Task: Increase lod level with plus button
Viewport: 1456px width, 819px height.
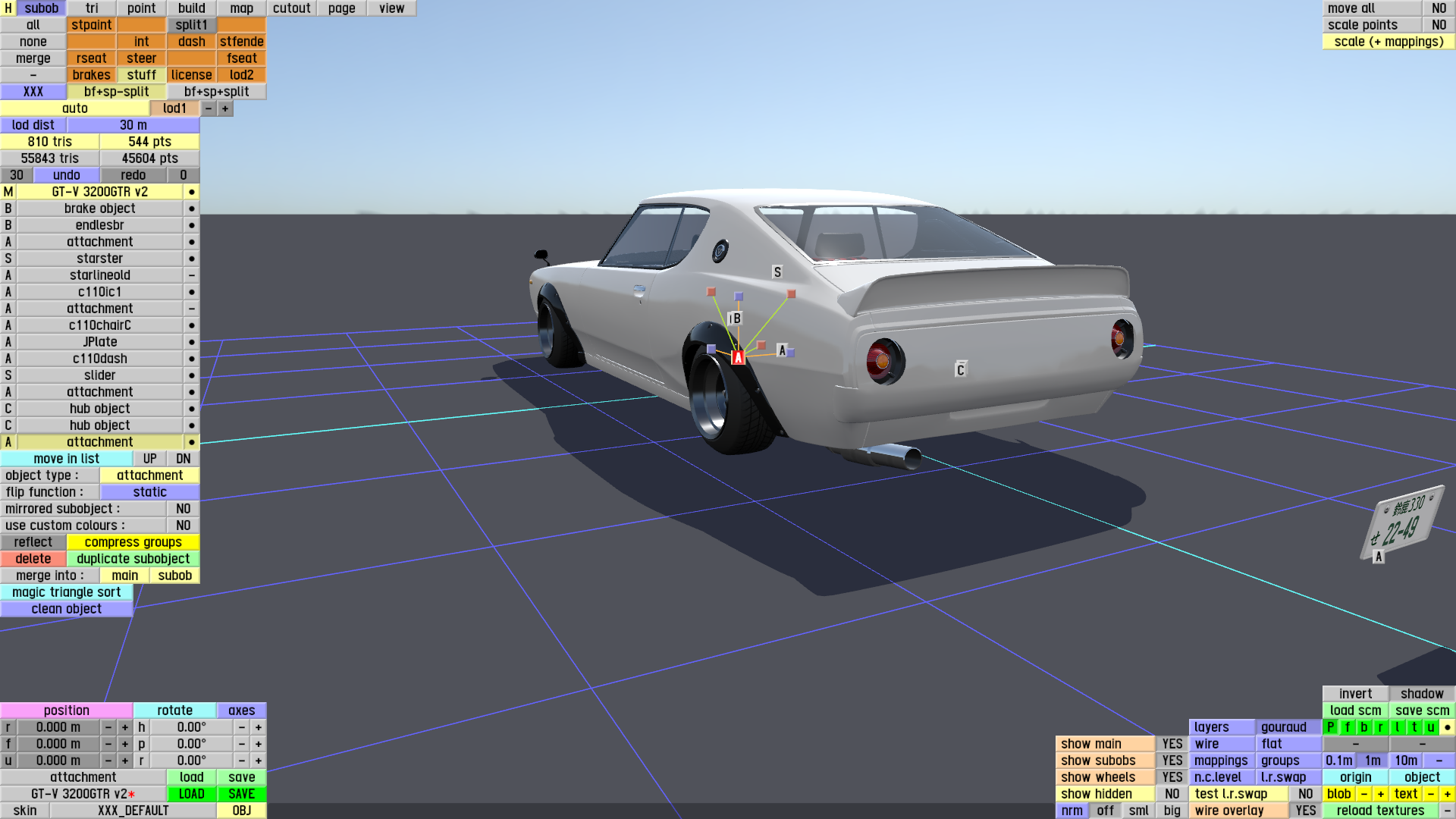Action: pos(225,108)
